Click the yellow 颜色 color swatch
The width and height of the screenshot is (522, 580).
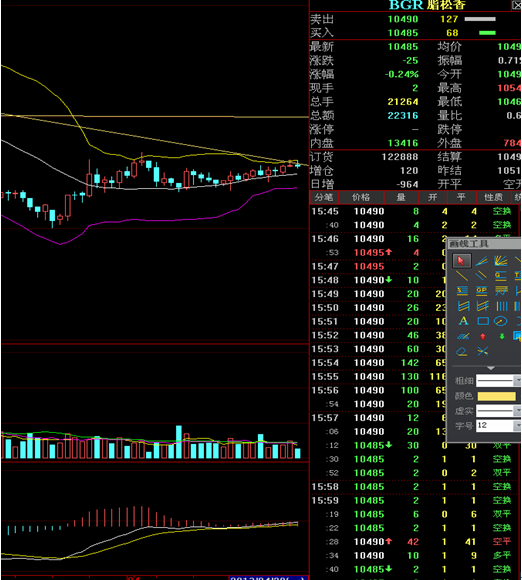pos(496,396)
